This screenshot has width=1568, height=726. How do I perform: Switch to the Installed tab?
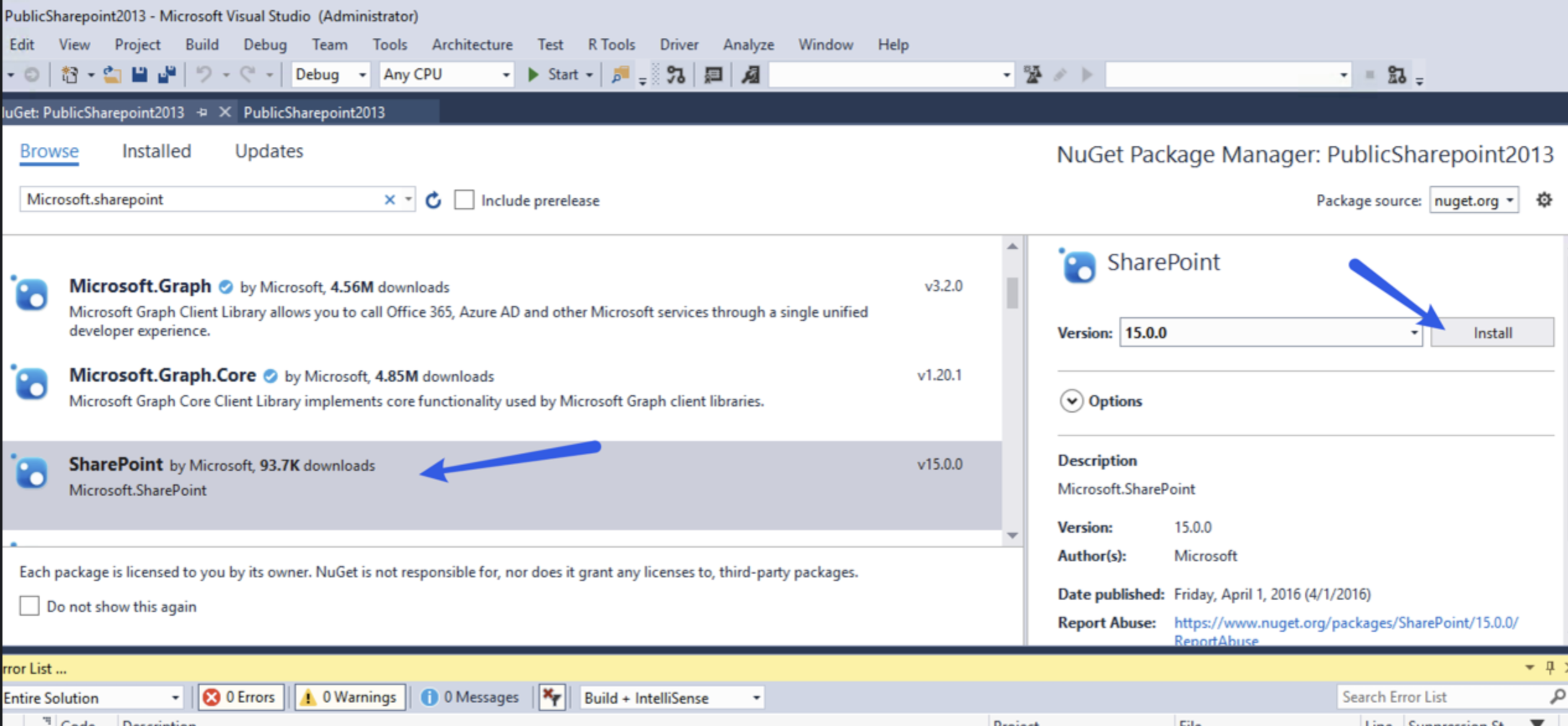coord(156,151)
